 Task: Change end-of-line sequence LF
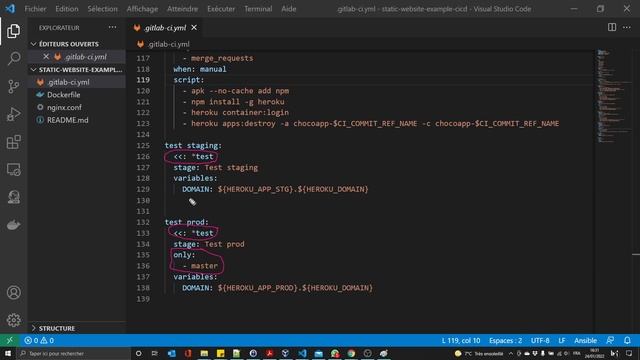[562, 340]
